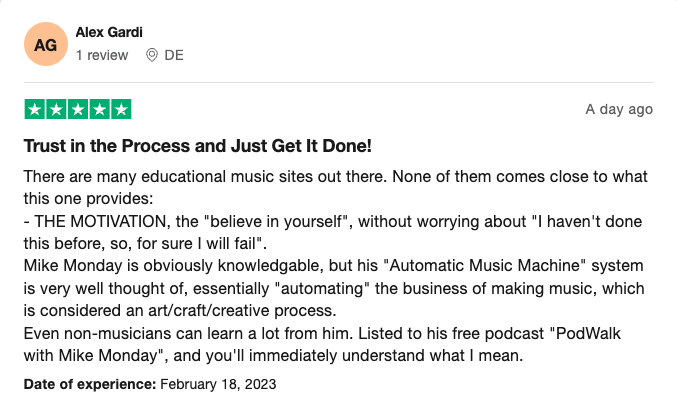Click the "Date of experience:" label
The height and width of the screenshot is (404, 677).
click(88, 384)
